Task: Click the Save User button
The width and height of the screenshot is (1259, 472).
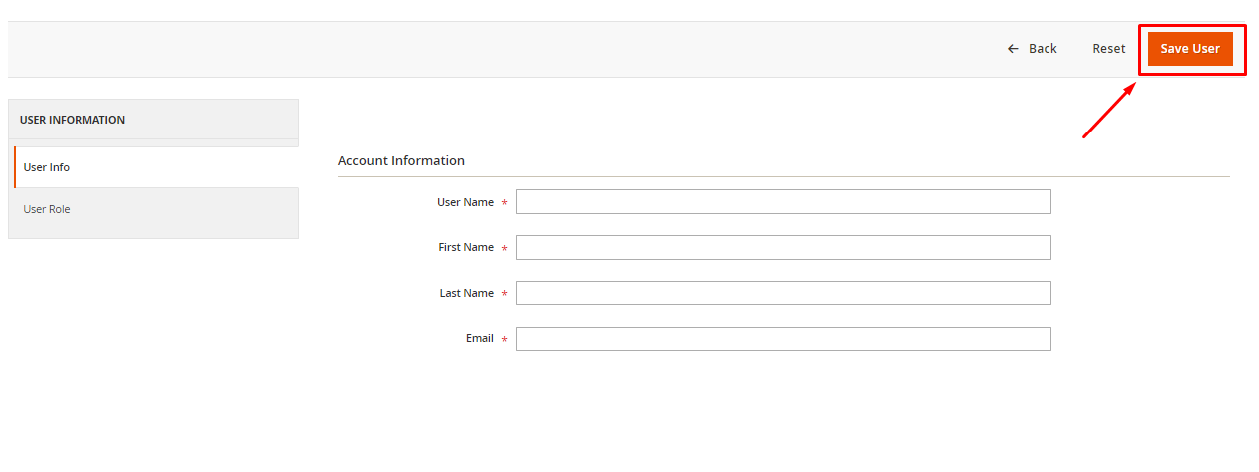Action: click(1190, 49)
